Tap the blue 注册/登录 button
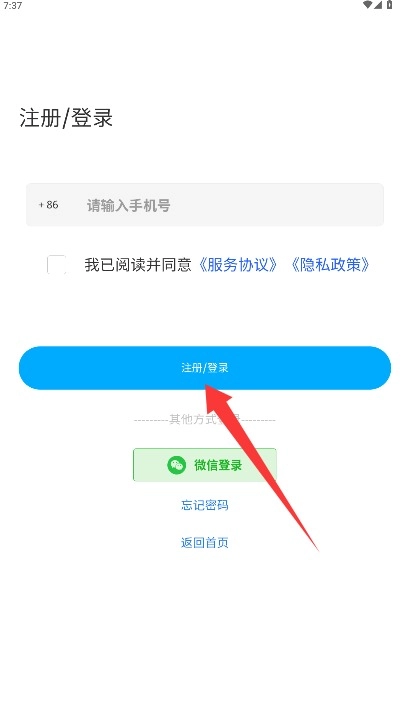Image resolution: width=410 pixels, height=728 pixels. [x=205, y=368]
